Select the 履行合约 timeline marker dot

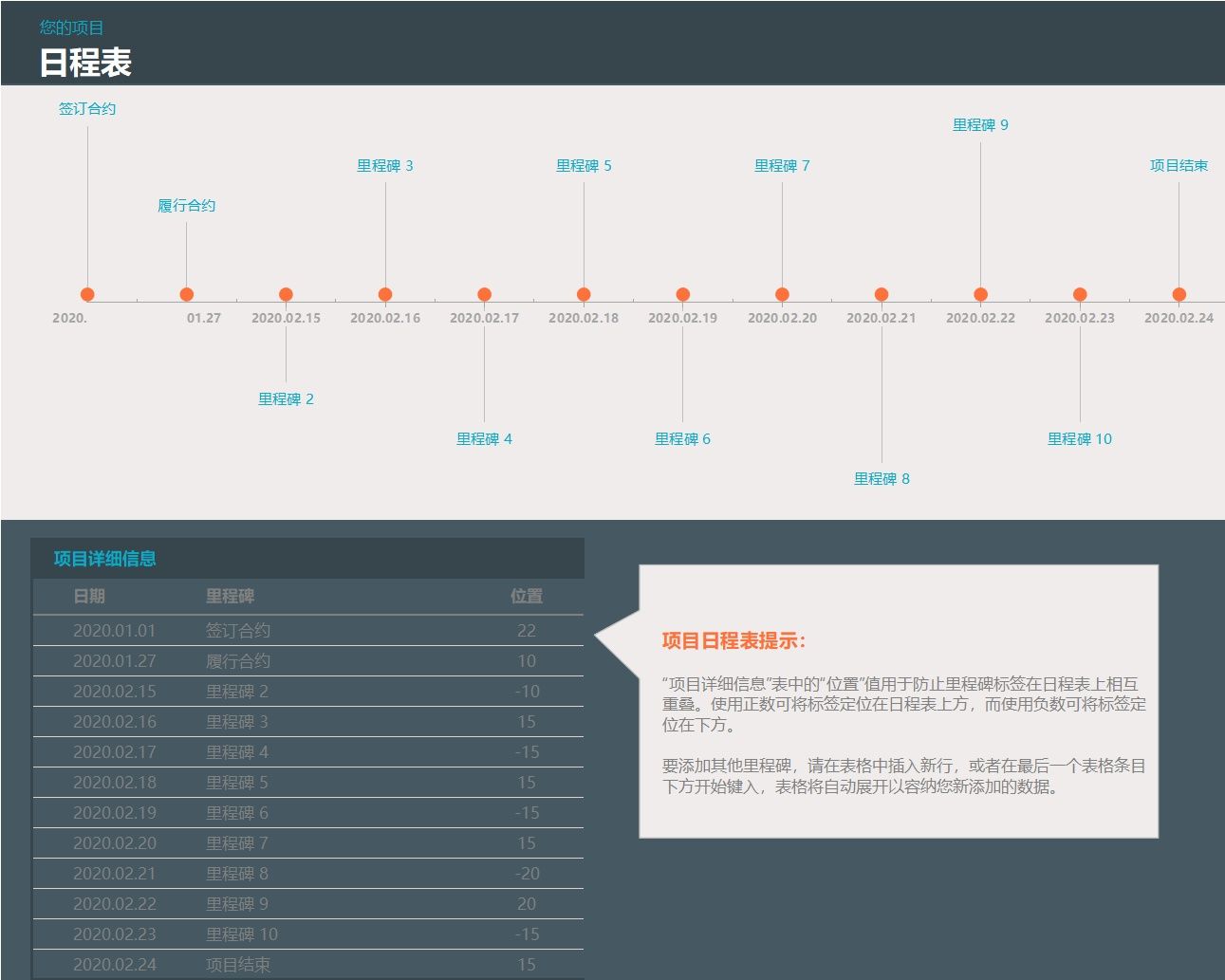(x=186, y=294)
